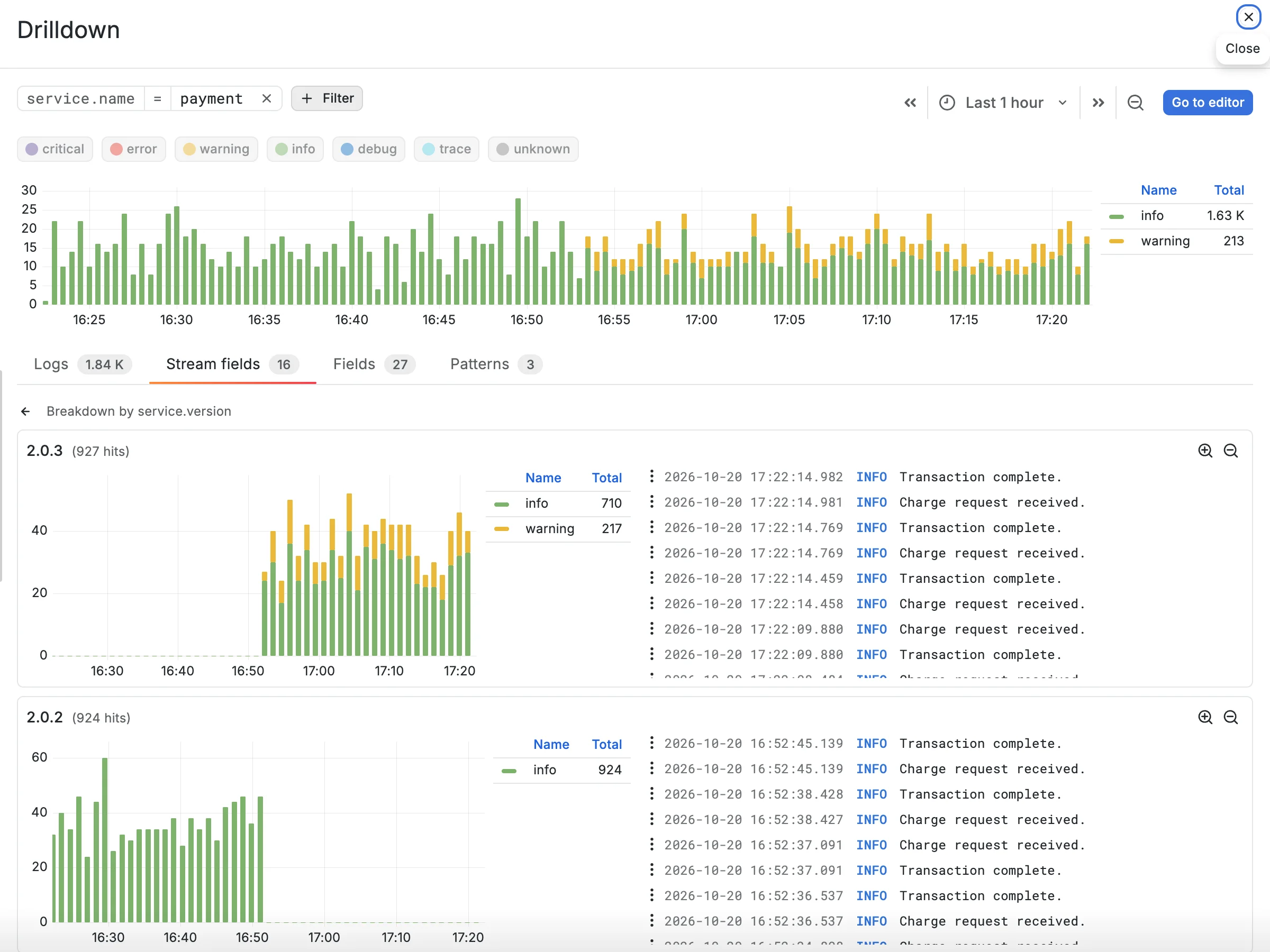The height and width of the screenshot is (952, 1270).
Task: Close the Drilldown panel
Action: [1248, 17]
